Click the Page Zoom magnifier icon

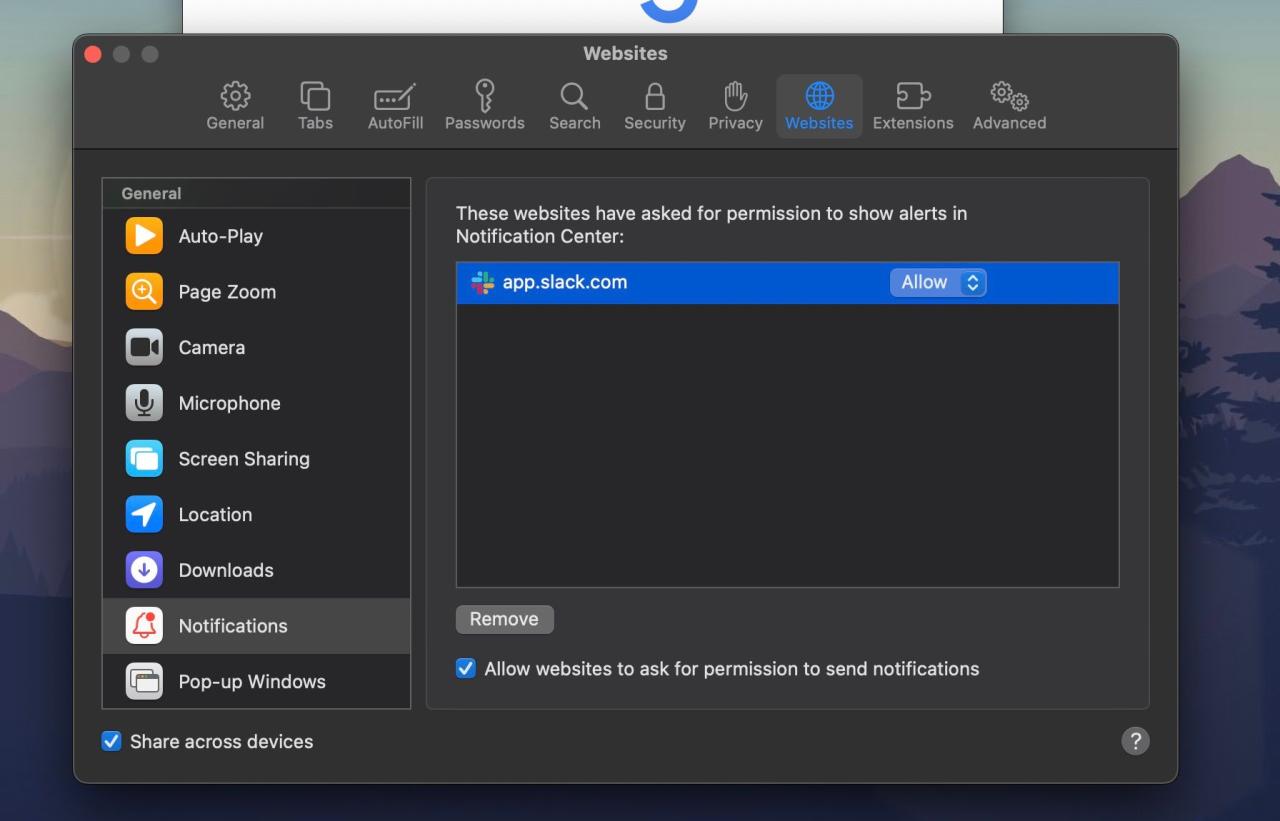tap(144, 292)
